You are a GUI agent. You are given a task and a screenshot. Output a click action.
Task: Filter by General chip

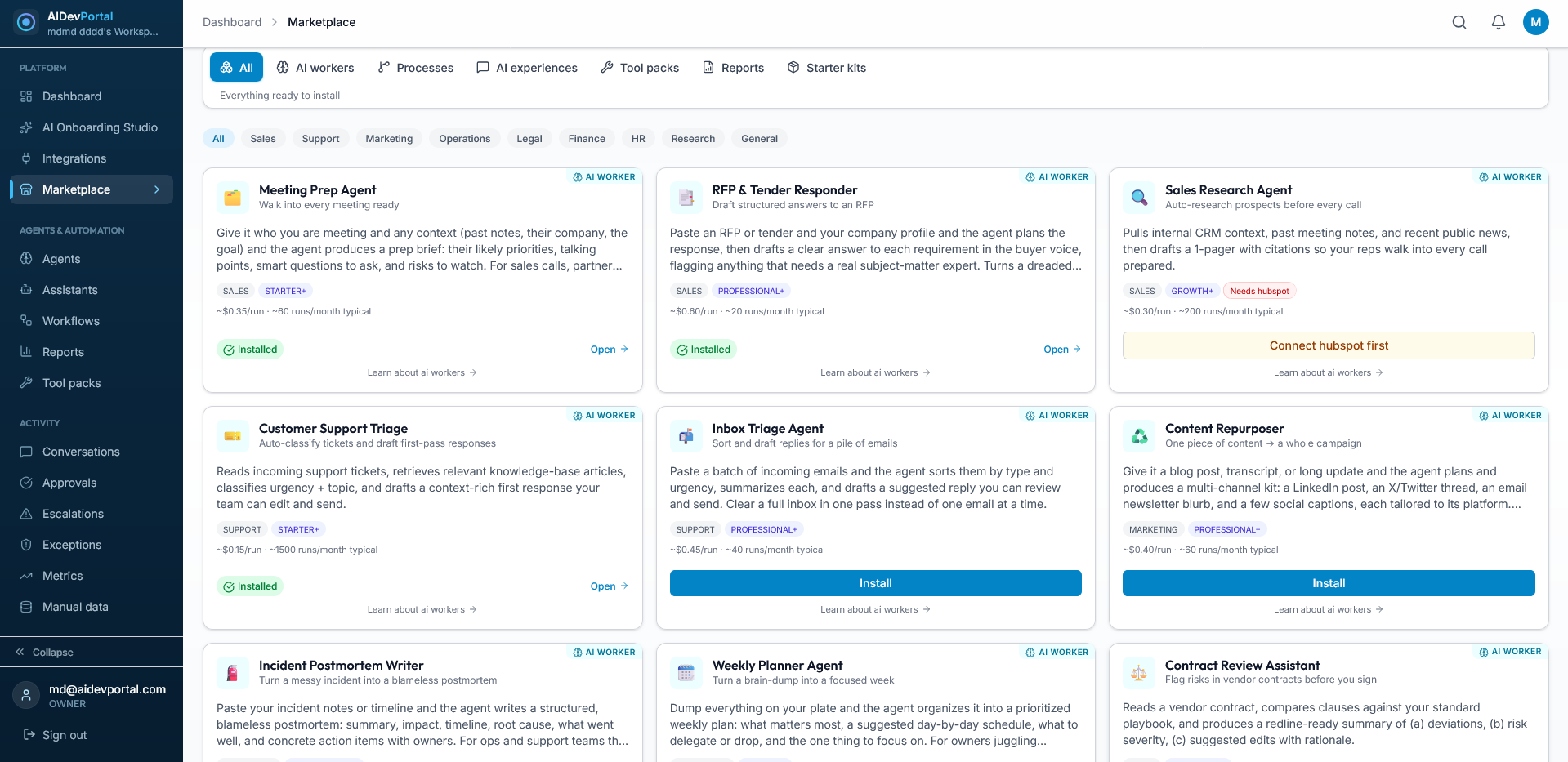pos(759,139)
